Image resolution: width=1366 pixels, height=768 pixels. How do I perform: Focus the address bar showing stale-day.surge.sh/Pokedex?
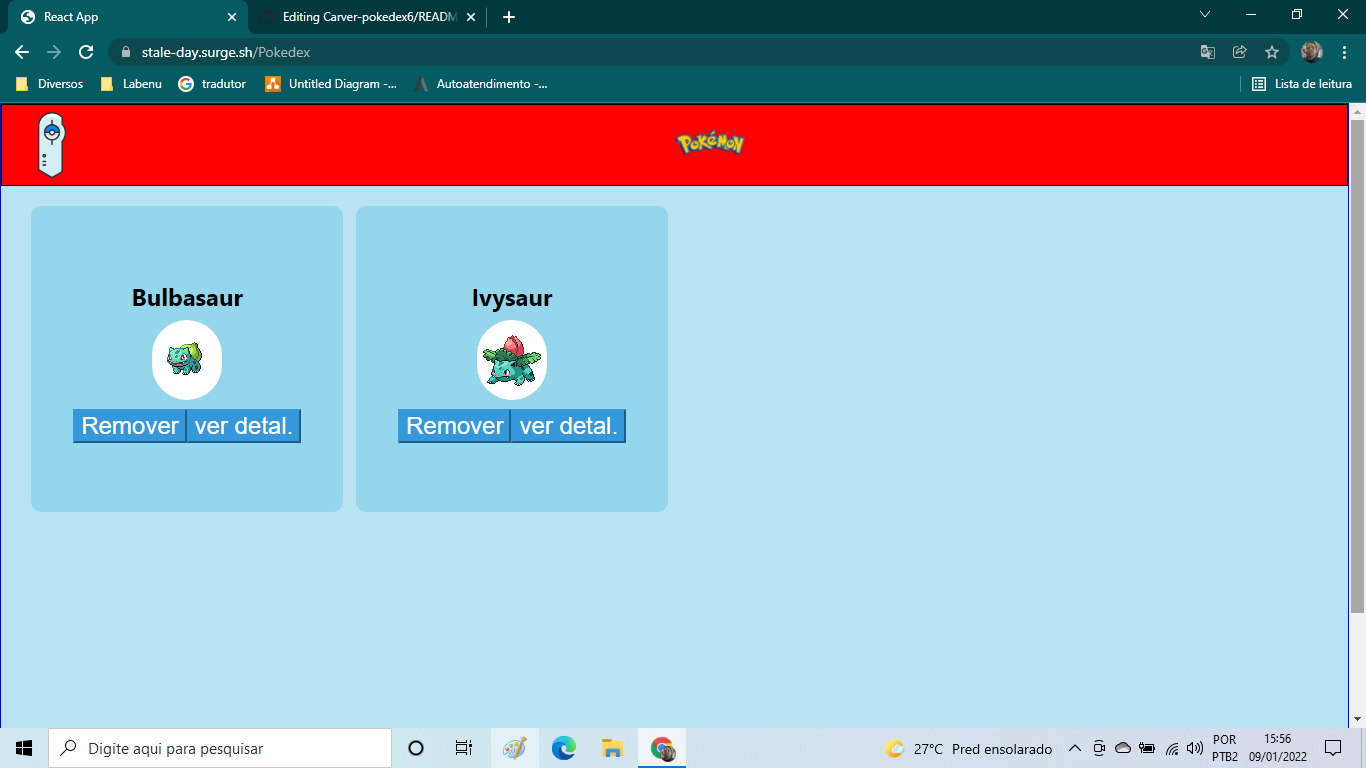coord(650,52)
